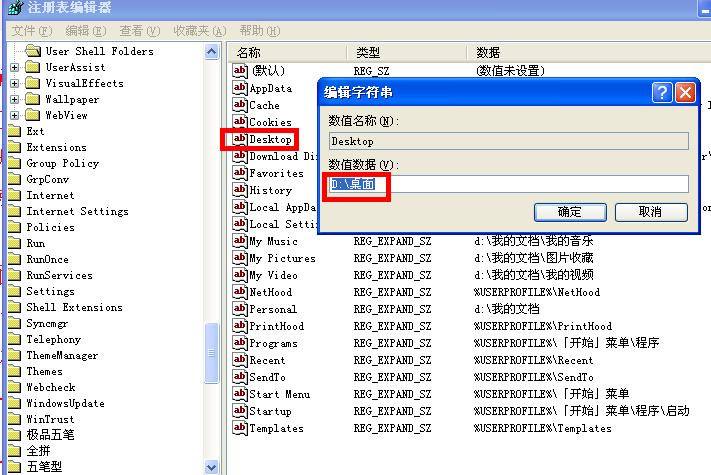Screen dimensions: 711x475
Task: Click the tree pane scrollbar thumb
Action: [x=211, y=353]
